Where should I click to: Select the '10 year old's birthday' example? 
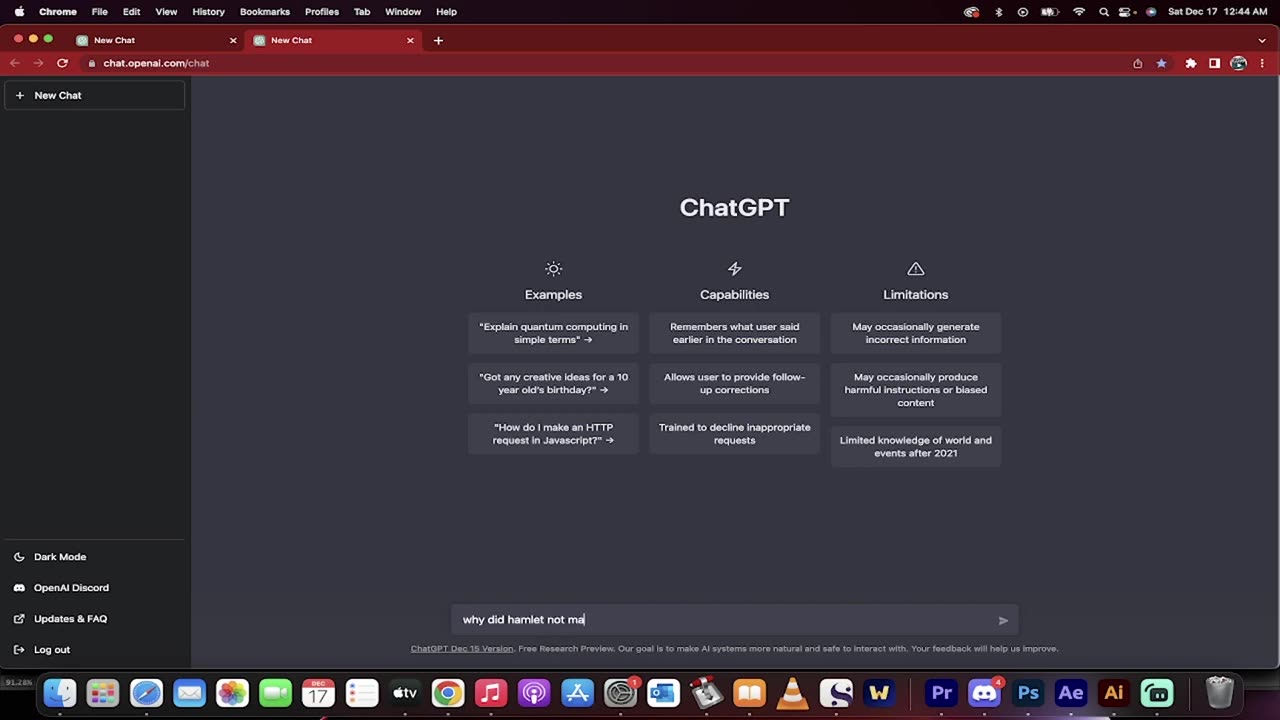(553, 383)
